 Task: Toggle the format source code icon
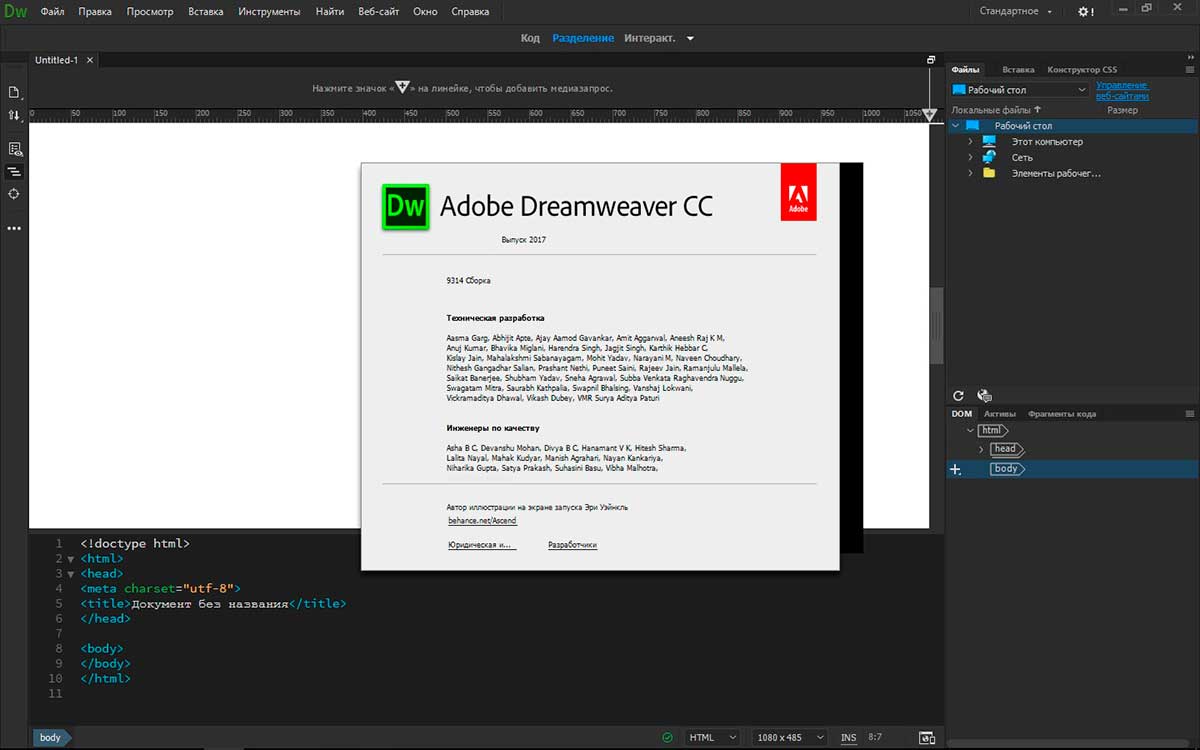[14, 172]
